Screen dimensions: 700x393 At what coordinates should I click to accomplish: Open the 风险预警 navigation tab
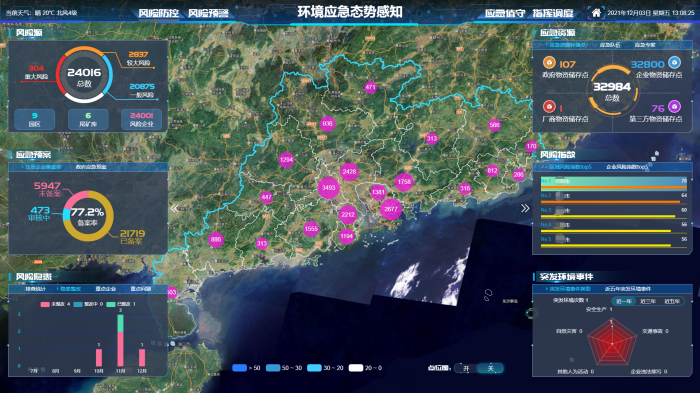[x=208, y=13]
